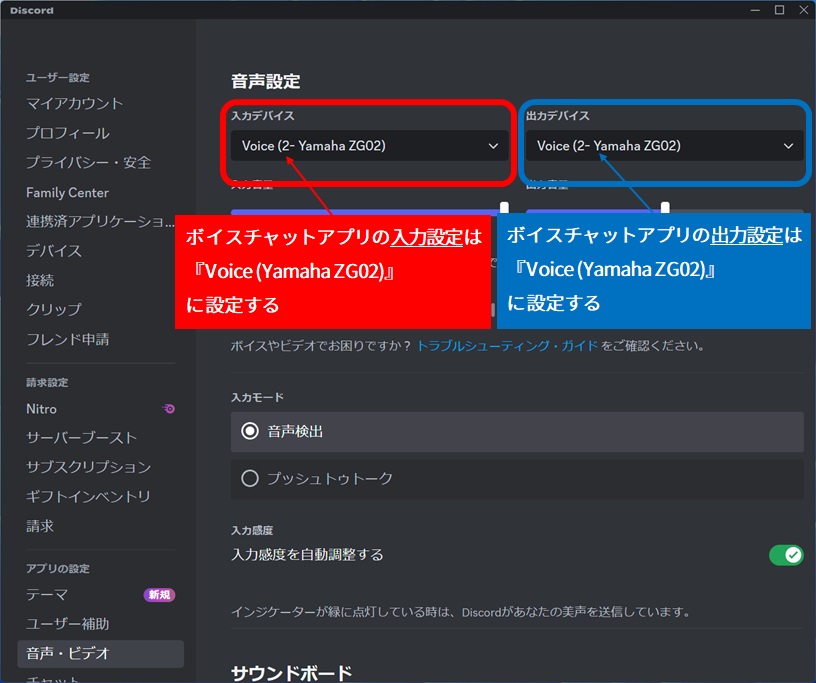Click the chevron arrow of 入力デバイス dropdown
816x683 pixels.
point(493,146)
